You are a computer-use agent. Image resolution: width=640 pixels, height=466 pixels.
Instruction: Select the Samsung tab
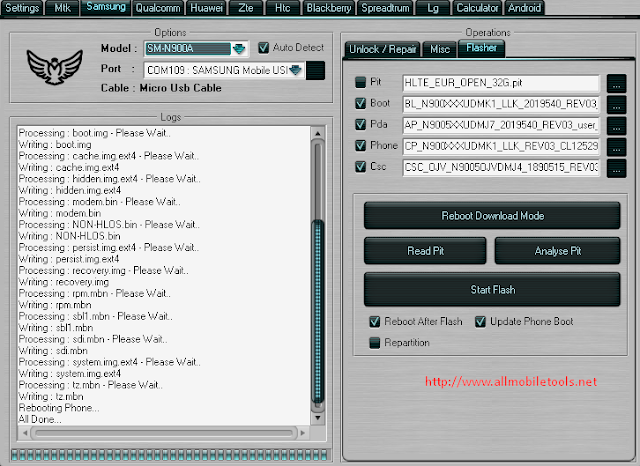click(106, 7)
